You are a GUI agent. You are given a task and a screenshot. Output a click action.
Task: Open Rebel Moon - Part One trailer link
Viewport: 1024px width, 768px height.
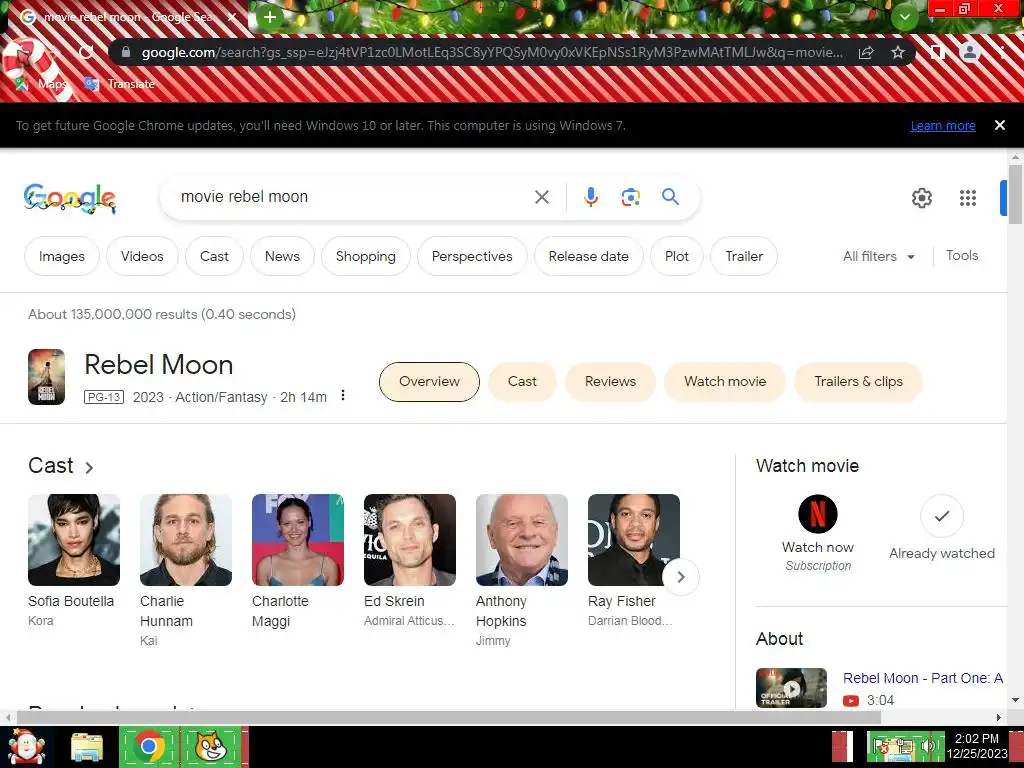923,678
